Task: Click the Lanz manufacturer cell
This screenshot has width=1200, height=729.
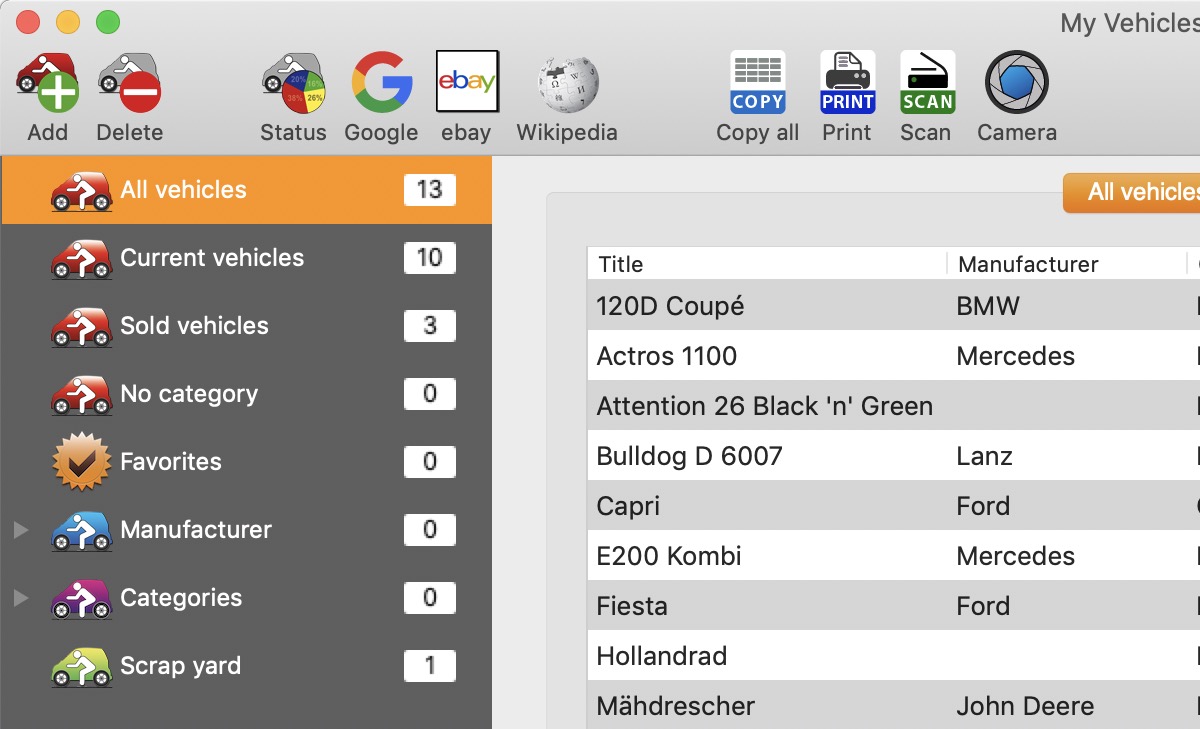Action: 985,456
